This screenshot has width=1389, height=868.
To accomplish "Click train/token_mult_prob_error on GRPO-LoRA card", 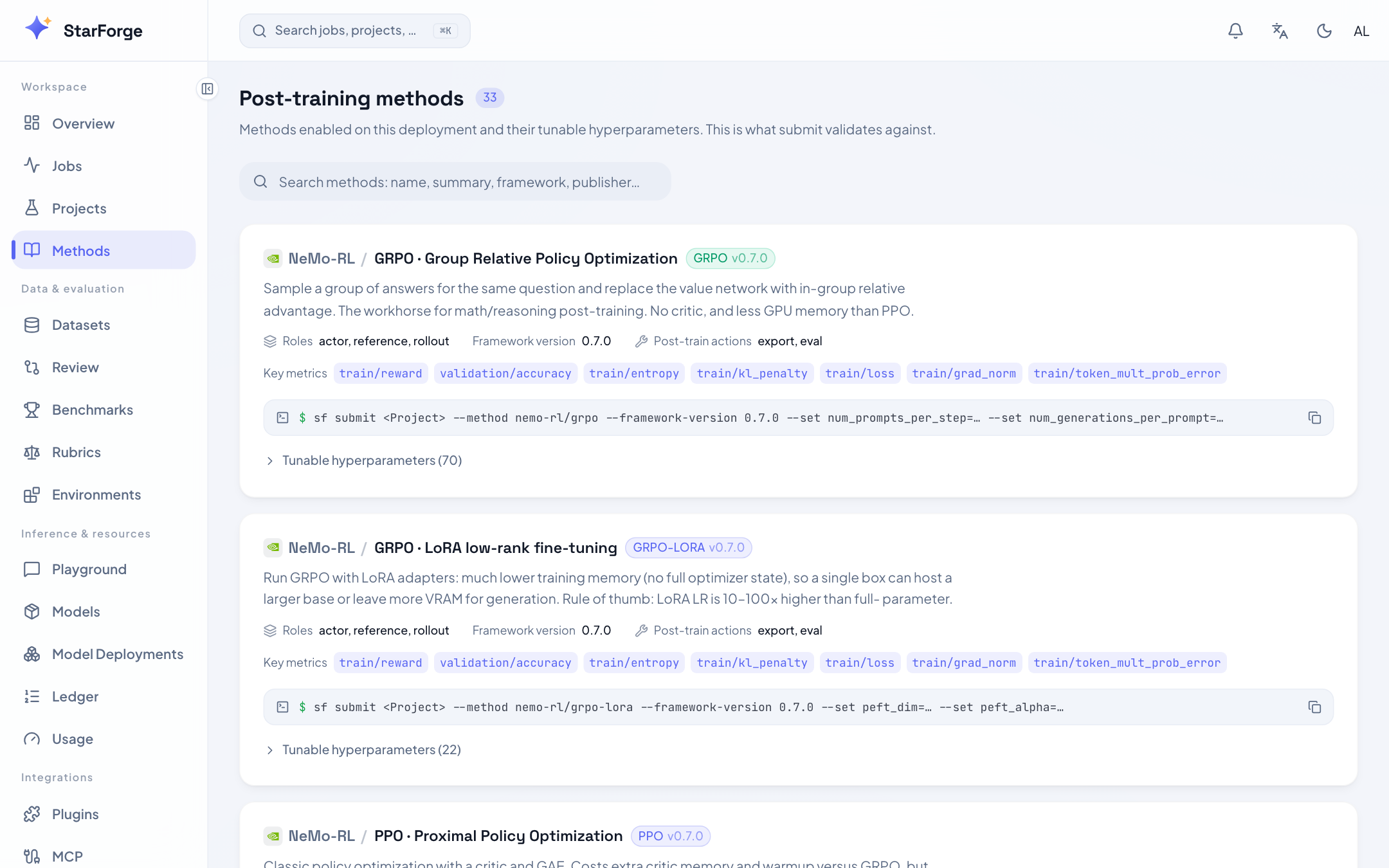I will click(x=1127, y=663).
